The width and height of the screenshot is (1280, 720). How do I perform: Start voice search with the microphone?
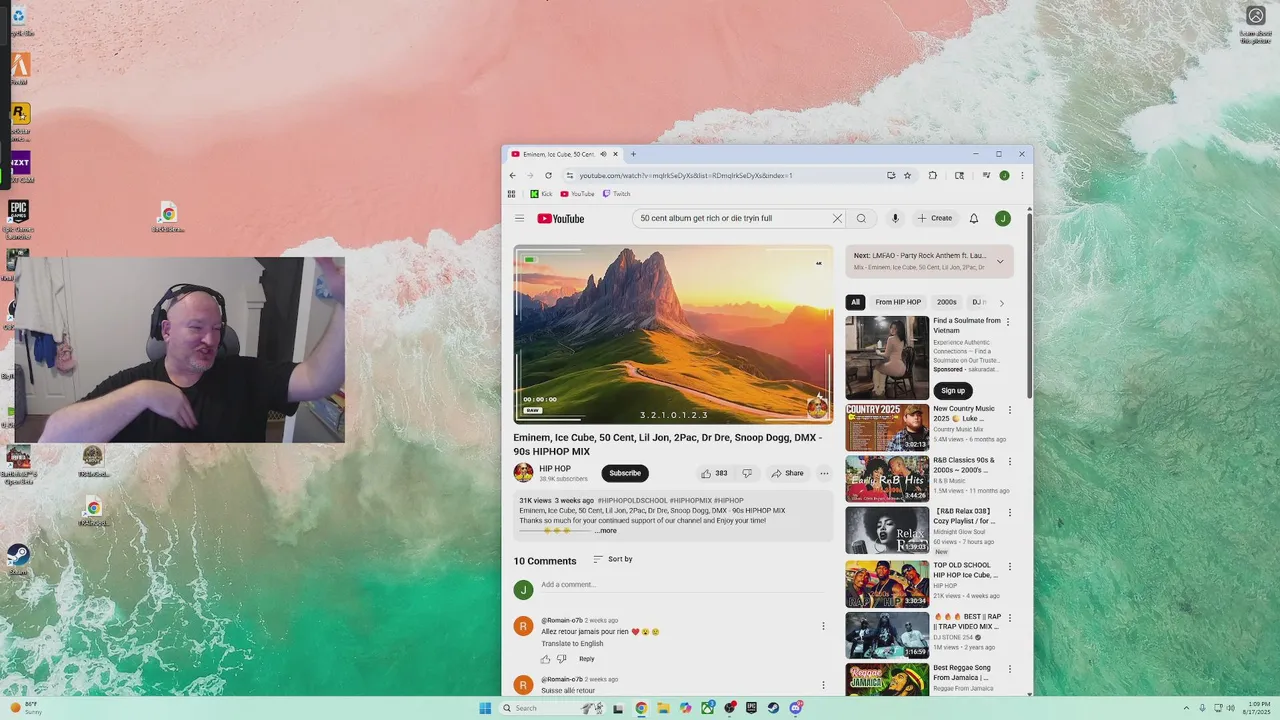(x=895, y=218)
